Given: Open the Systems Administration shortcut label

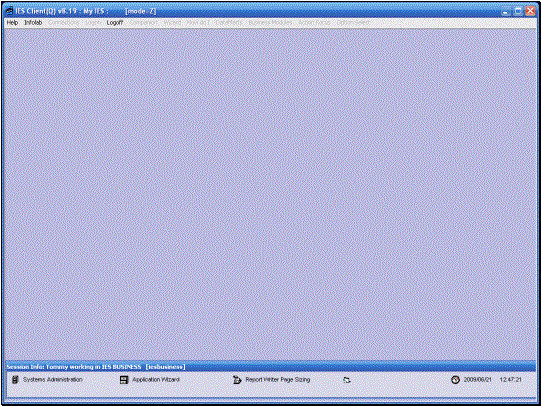Looking at the screenshot, I should pos(53,379).
